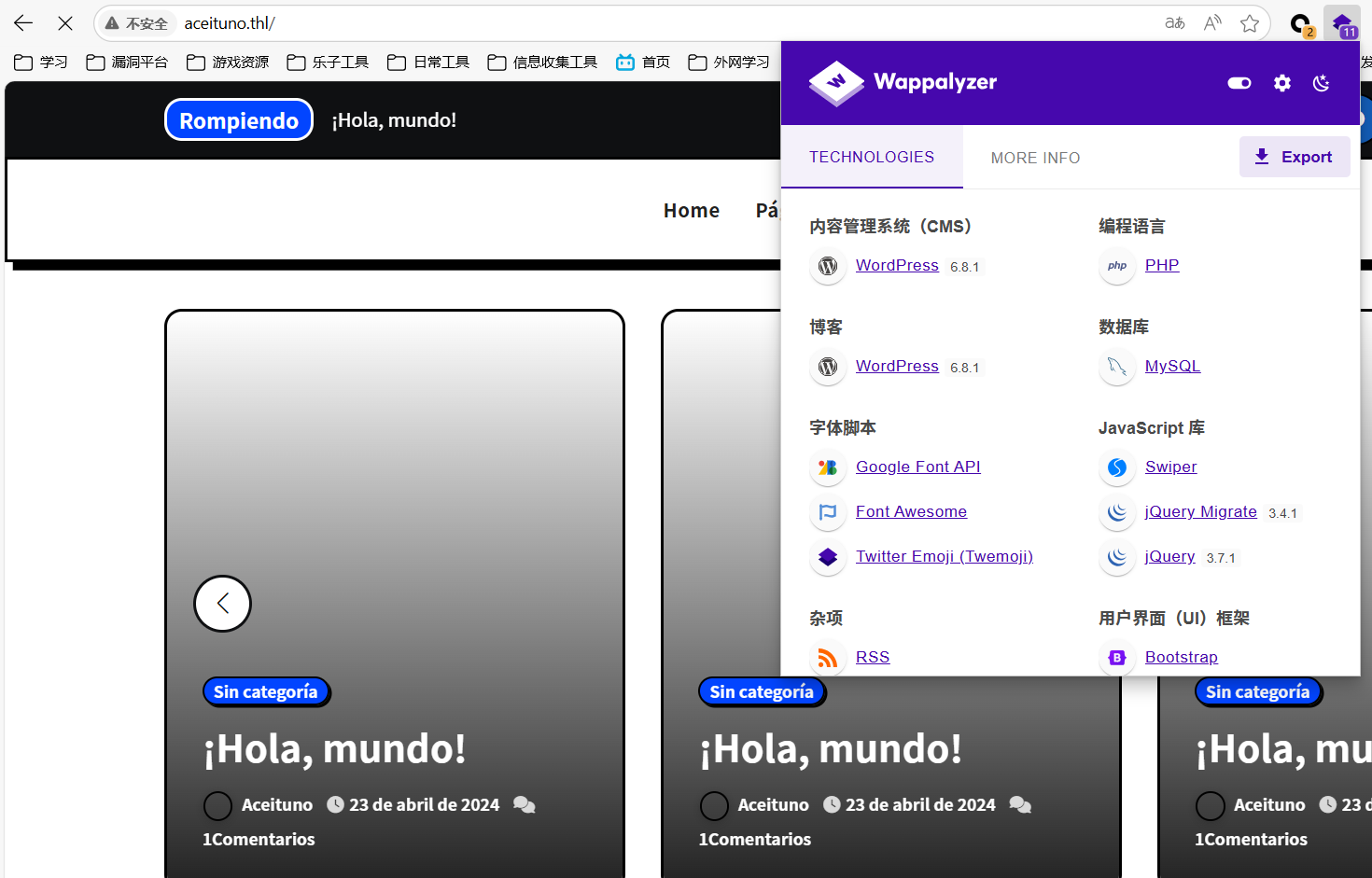The width and height of the screenshot is (1372, 878).
Task: Open the MySQL technology link
Action: tap(1172, 366)
